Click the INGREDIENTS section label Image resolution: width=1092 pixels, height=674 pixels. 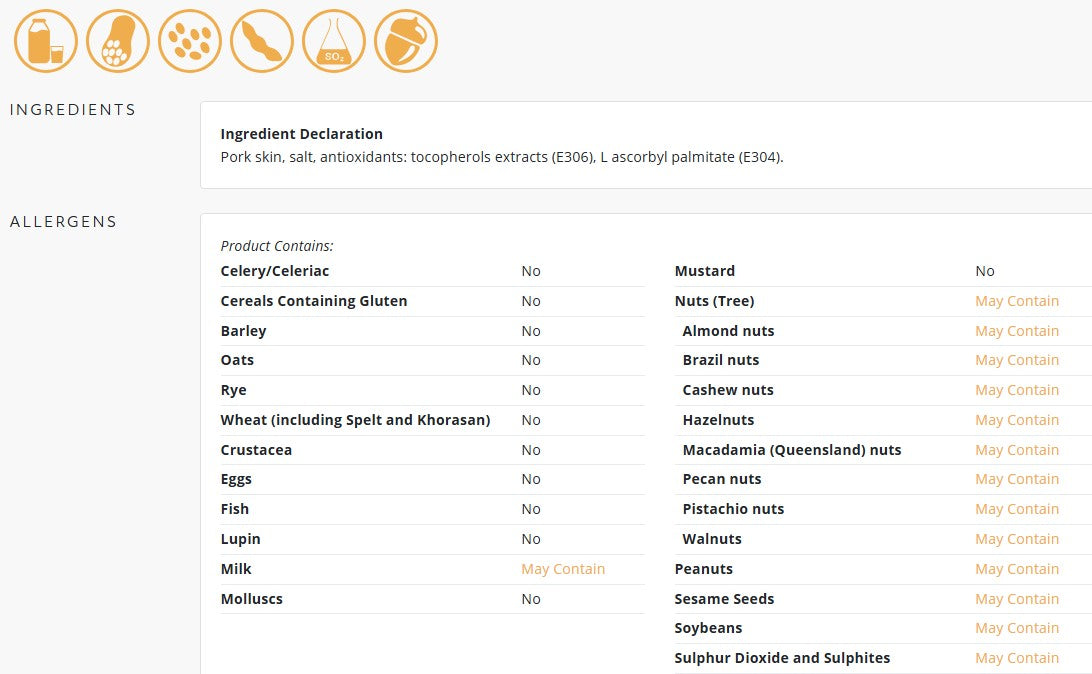(x=73, y=110)
